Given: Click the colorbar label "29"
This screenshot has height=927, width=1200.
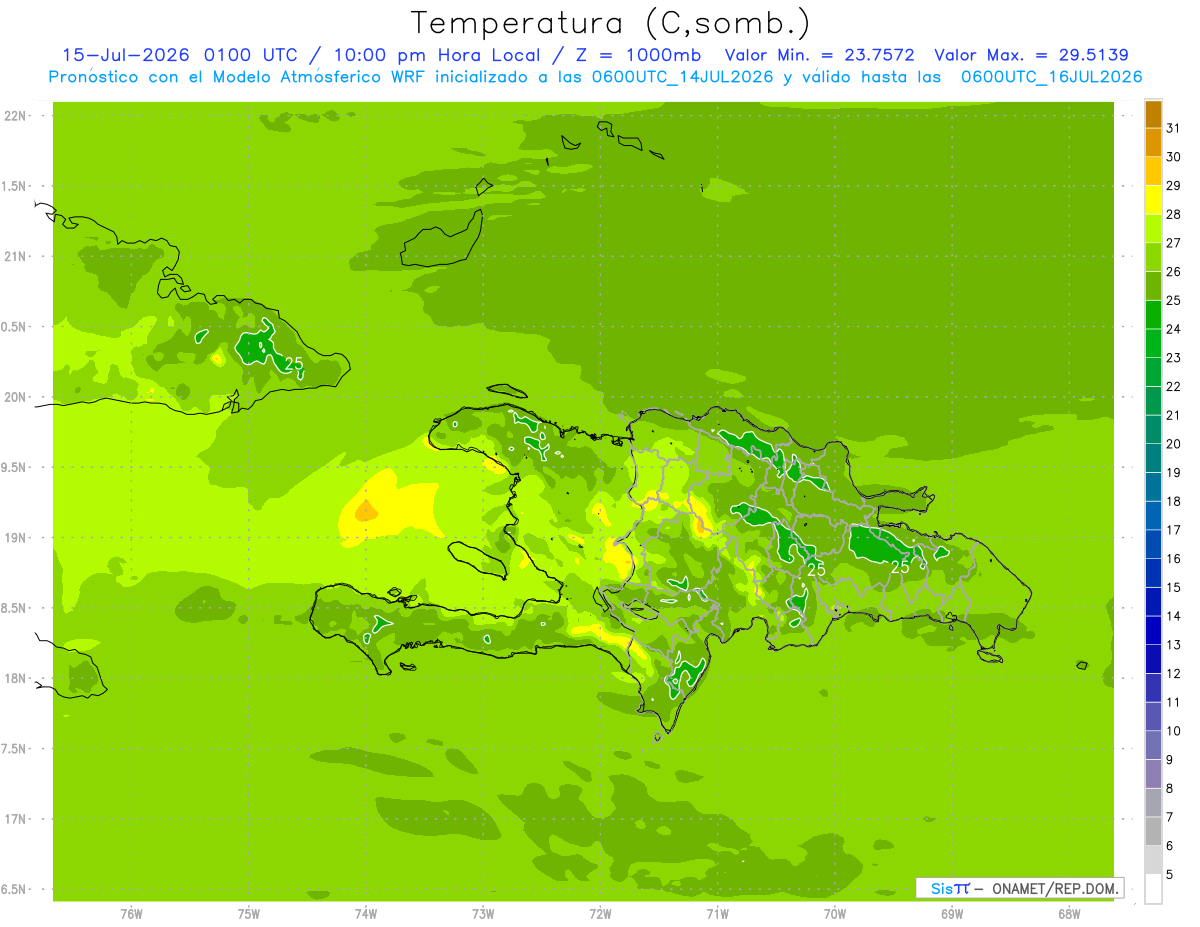Looking at the screenshot, I should tap(1174, 186).
